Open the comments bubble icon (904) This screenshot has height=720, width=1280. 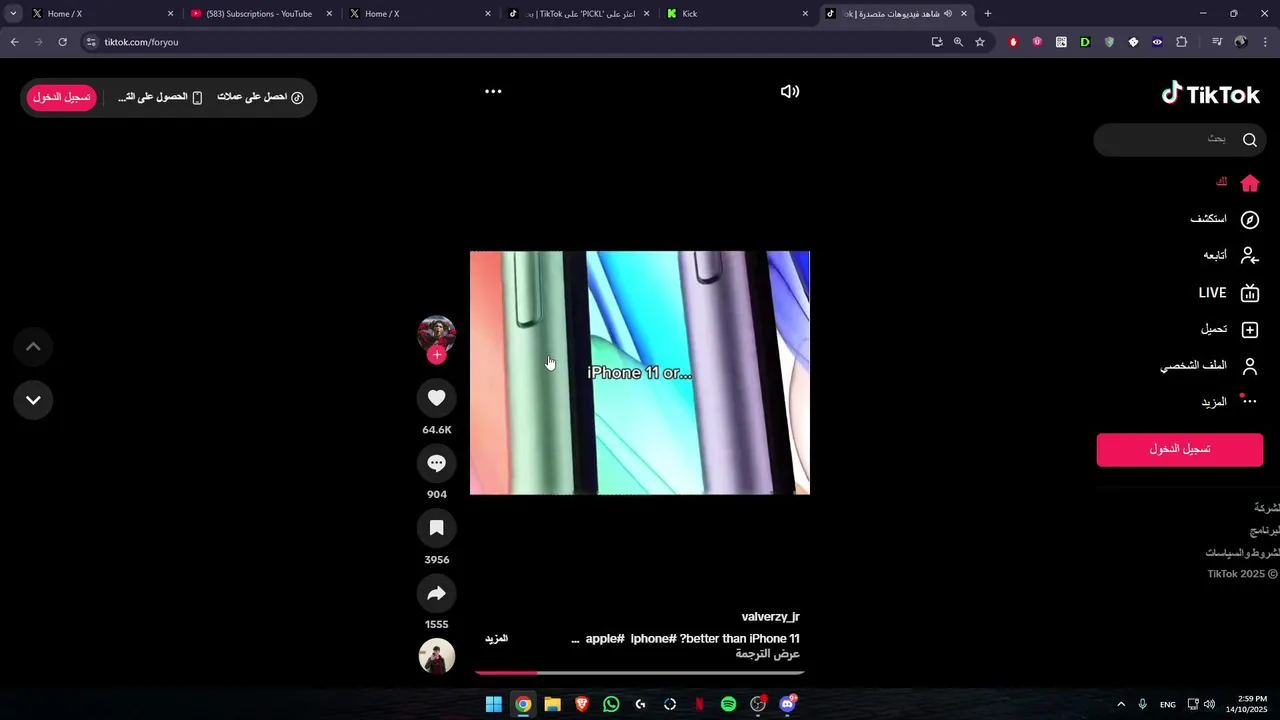(436, 463)
